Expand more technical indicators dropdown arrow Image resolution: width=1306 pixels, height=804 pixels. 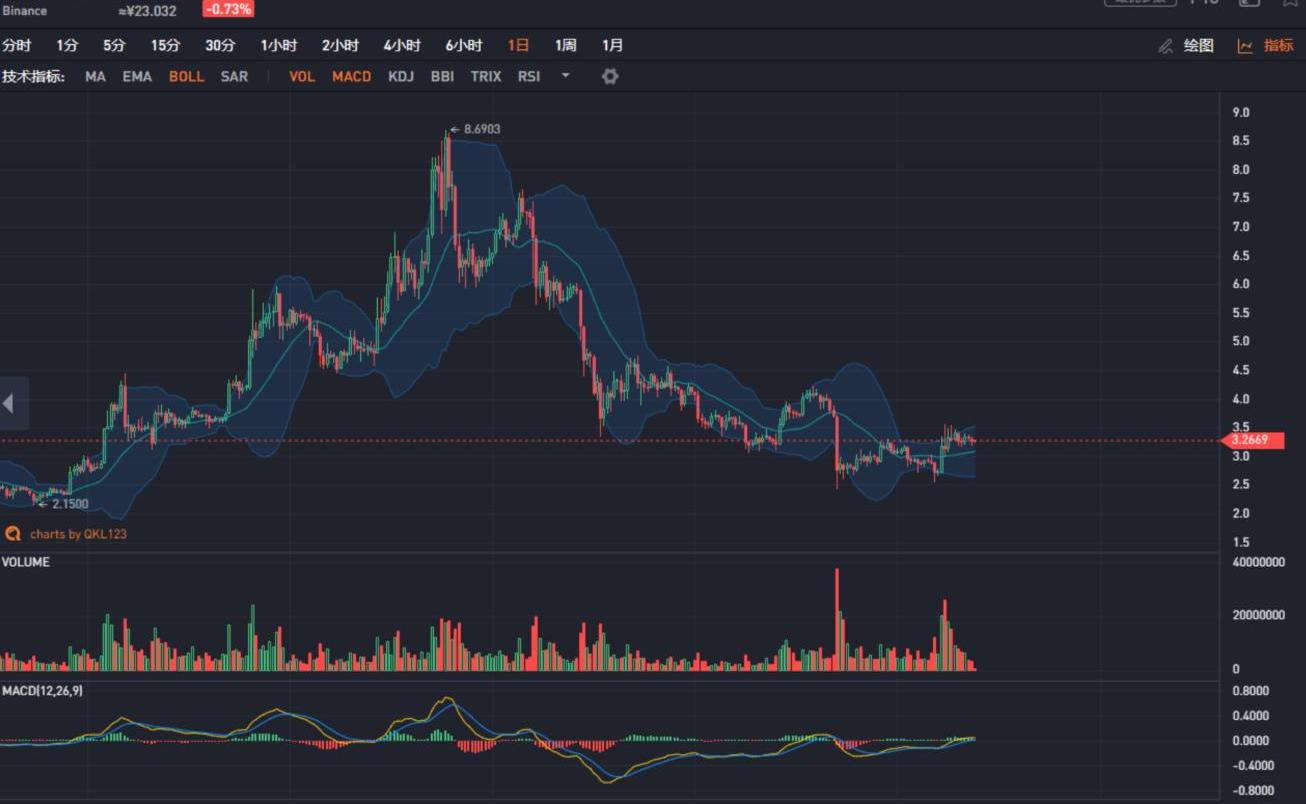565,76
